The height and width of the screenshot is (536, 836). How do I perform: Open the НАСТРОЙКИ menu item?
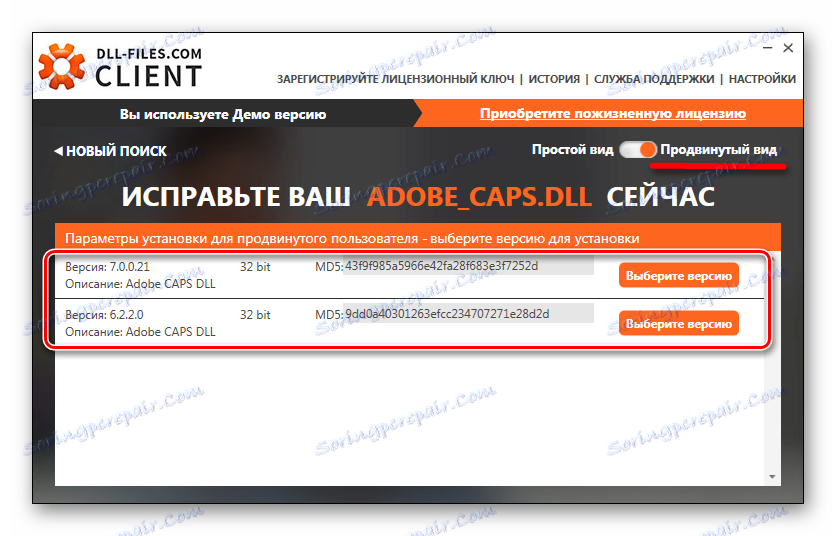pyautogui.click(x=762, y=79)
